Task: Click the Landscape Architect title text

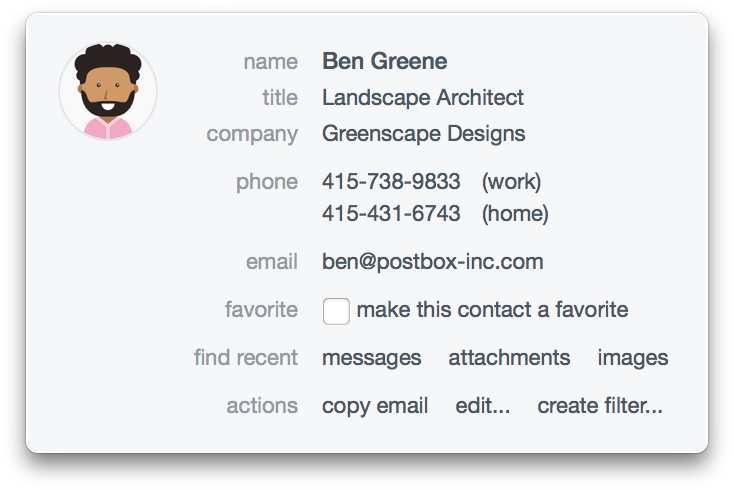Action: click(x=422, y=98)
